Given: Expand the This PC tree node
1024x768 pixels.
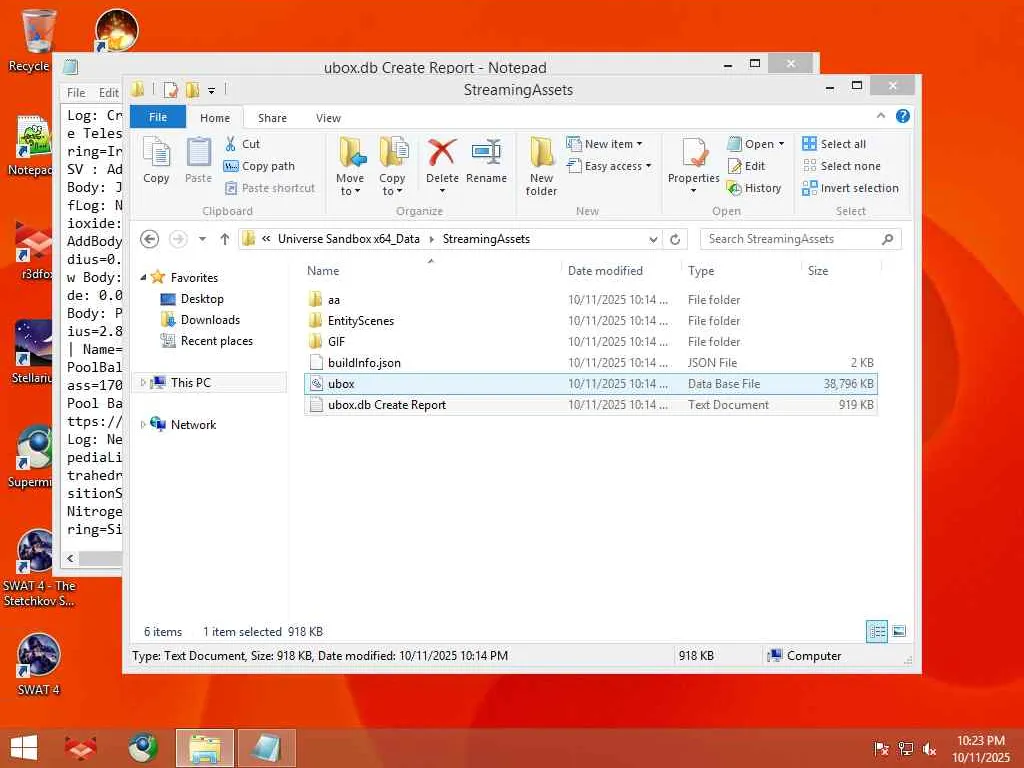Looking at the screenshot, I should tap(143, 383).
